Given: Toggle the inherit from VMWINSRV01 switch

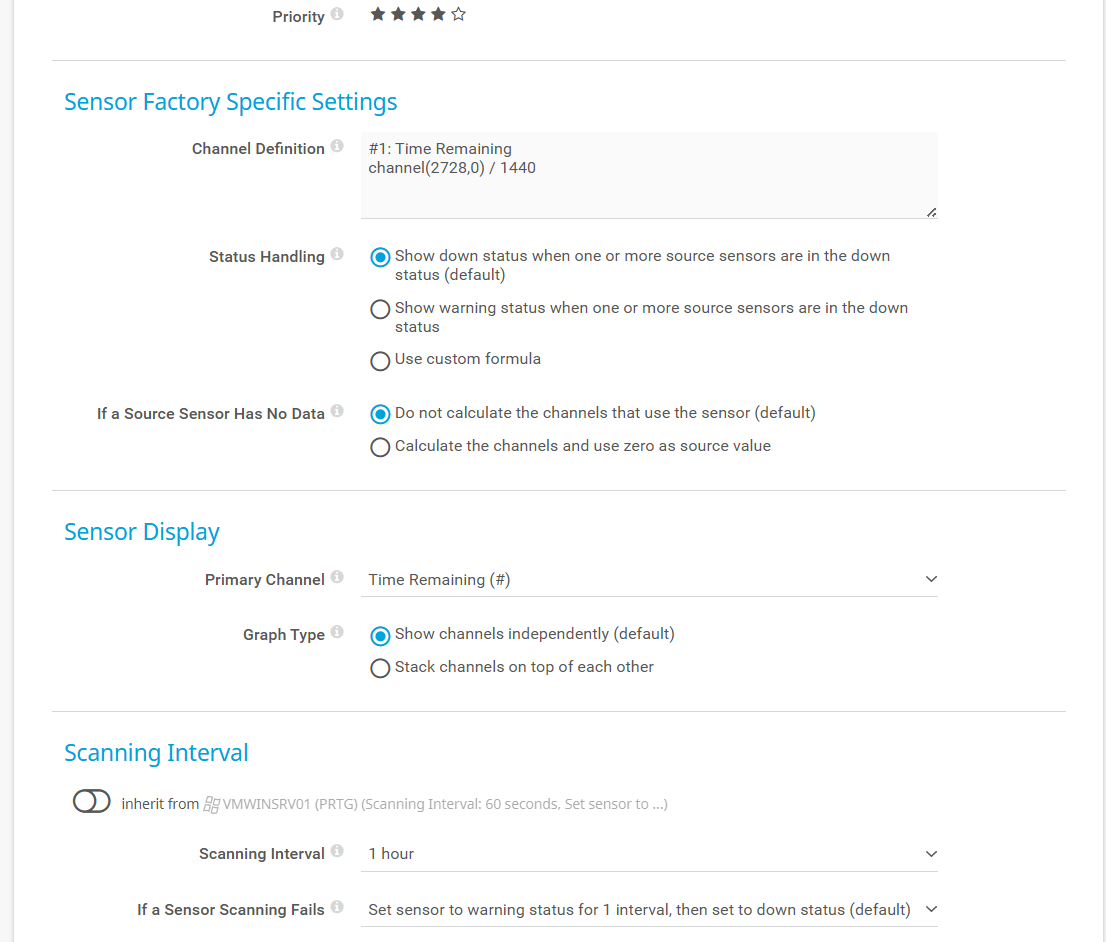Looking at the screenshot, I should (91, 802).
